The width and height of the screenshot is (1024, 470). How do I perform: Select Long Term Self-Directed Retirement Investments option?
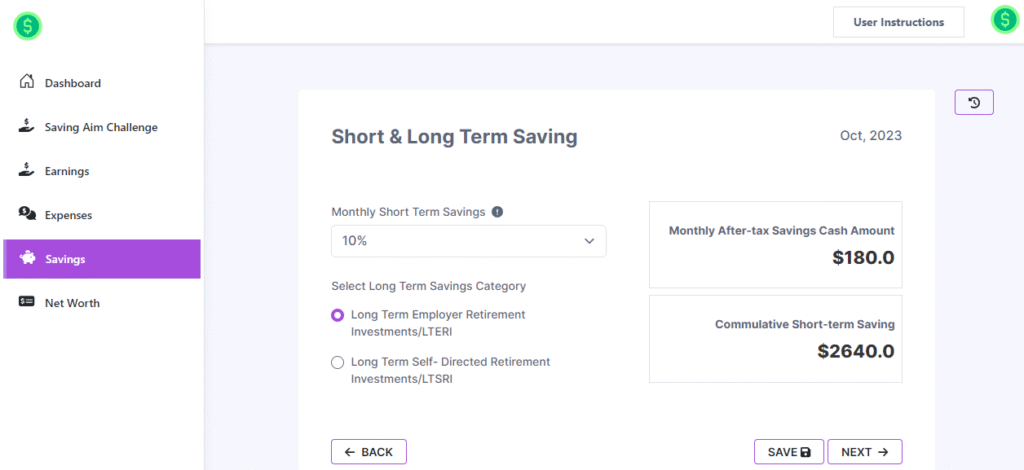point(338,362)
